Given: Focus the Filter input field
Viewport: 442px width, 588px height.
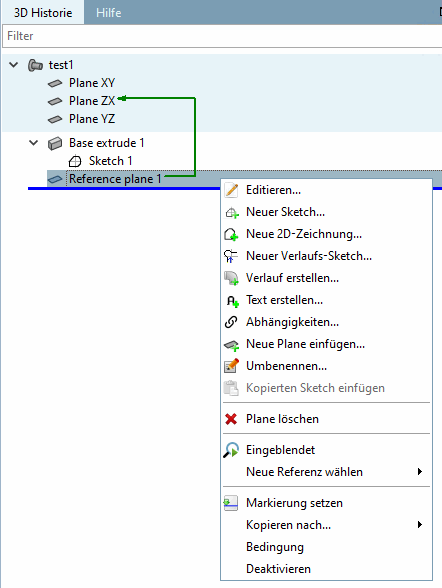Looking at the screenshot, I should (x=222, y=36).
